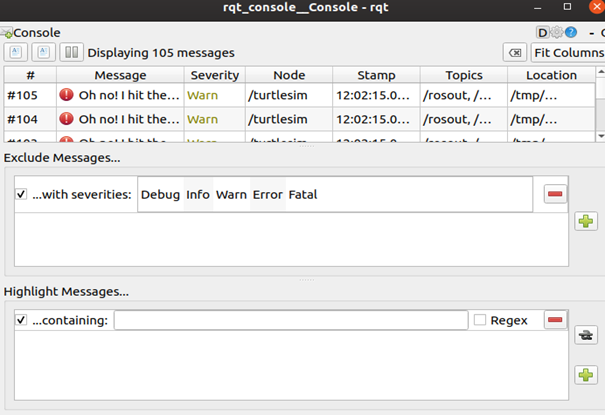Click the save messages to file icon
The width and height of the screenshot is (605, 415).
click(x=45, y=52)
